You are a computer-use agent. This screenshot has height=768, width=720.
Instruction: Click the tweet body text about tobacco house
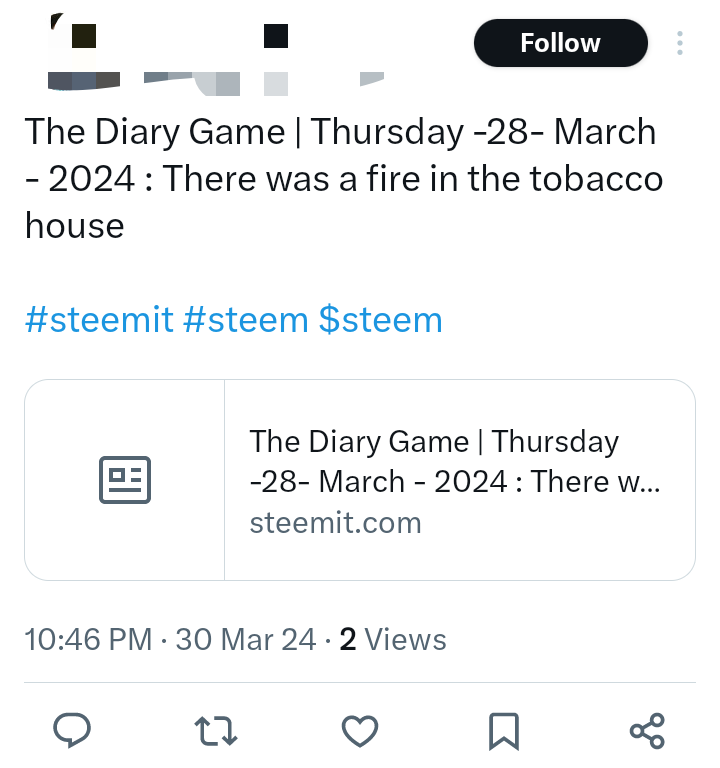[x=340, y=179]
